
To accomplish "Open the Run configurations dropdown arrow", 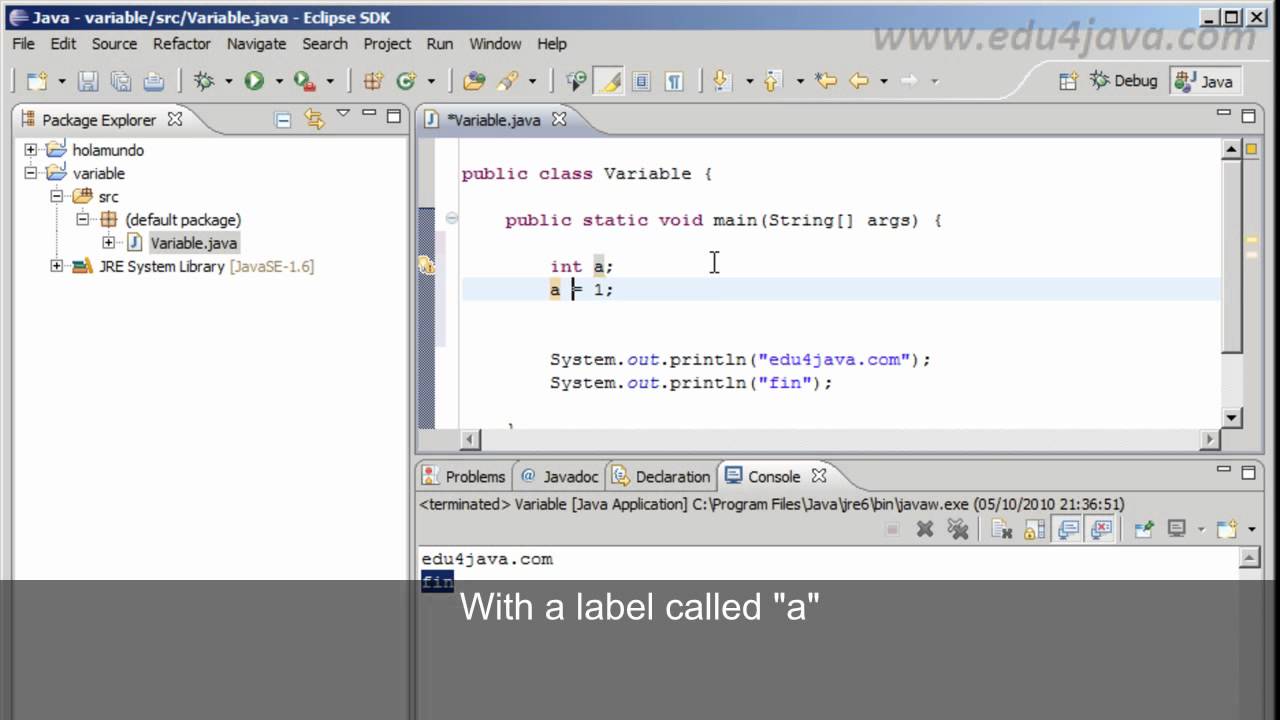I will (278, 82).
